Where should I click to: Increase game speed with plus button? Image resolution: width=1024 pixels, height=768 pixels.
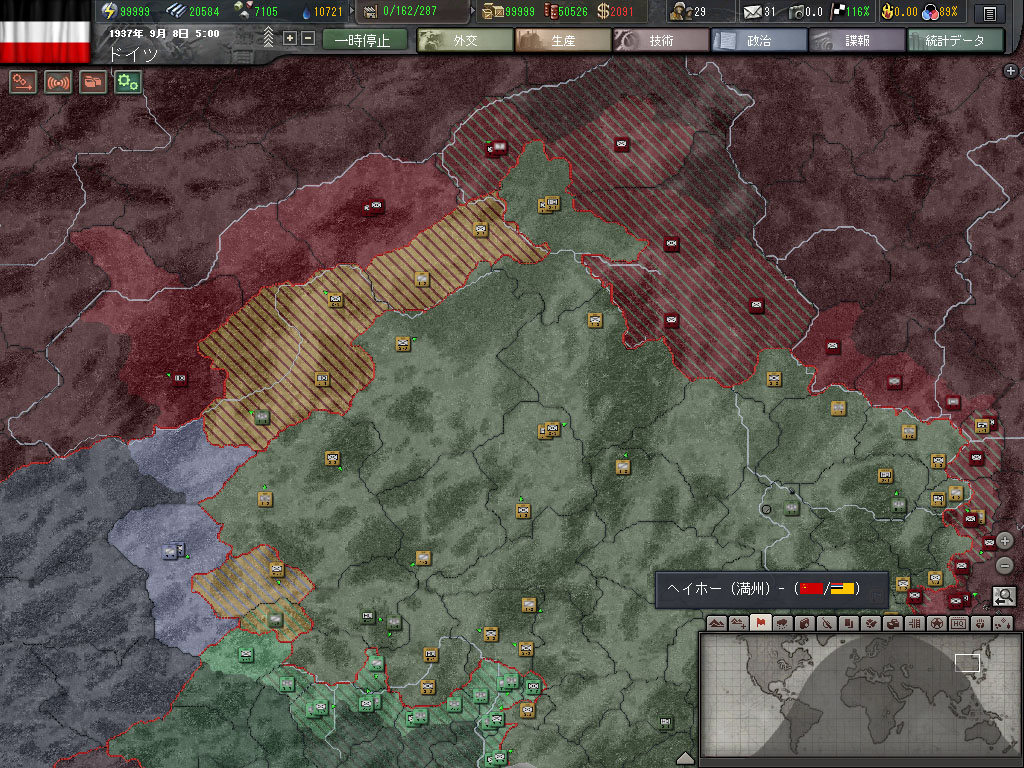pyautogui.click(x=290, y=39)
